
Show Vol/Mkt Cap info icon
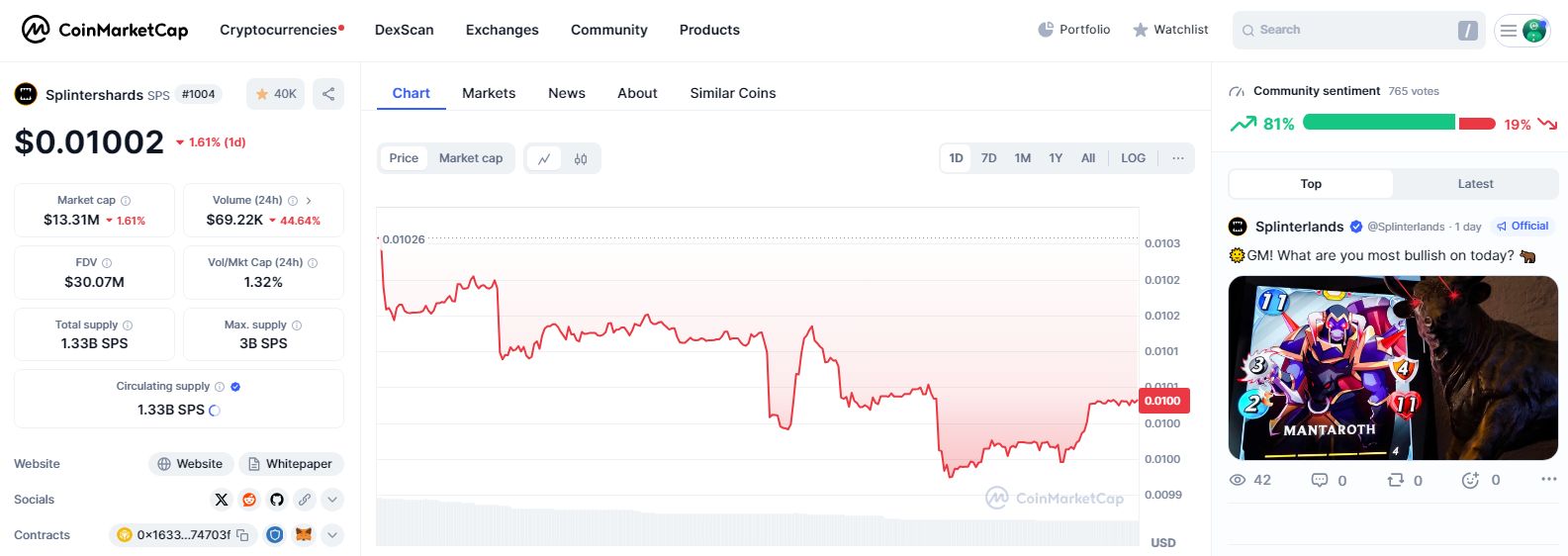click(x=313, y=263)
